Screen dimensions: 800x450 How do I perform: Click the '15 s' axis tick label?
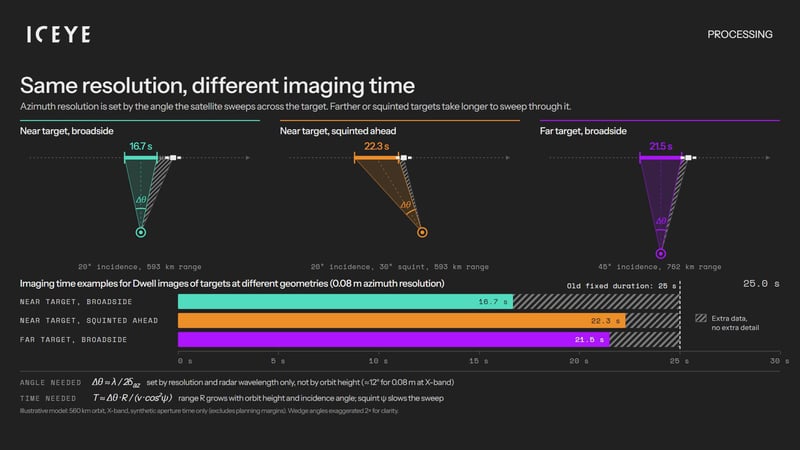(478, 361)
